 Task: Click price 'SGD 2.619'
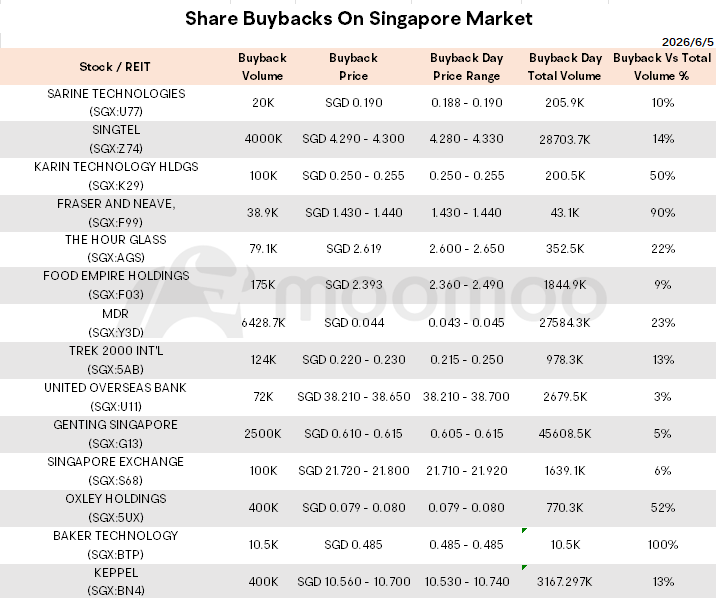[x=353, y=249]
